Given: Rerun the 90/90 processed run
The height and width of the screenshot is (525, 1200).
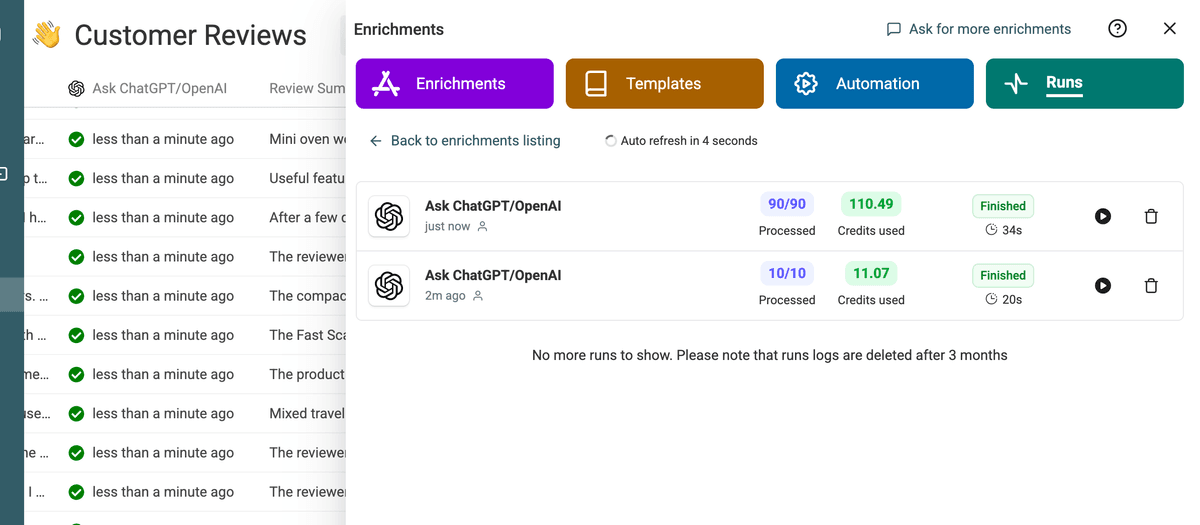Looking at the screenshot, I should [1103, 216].
